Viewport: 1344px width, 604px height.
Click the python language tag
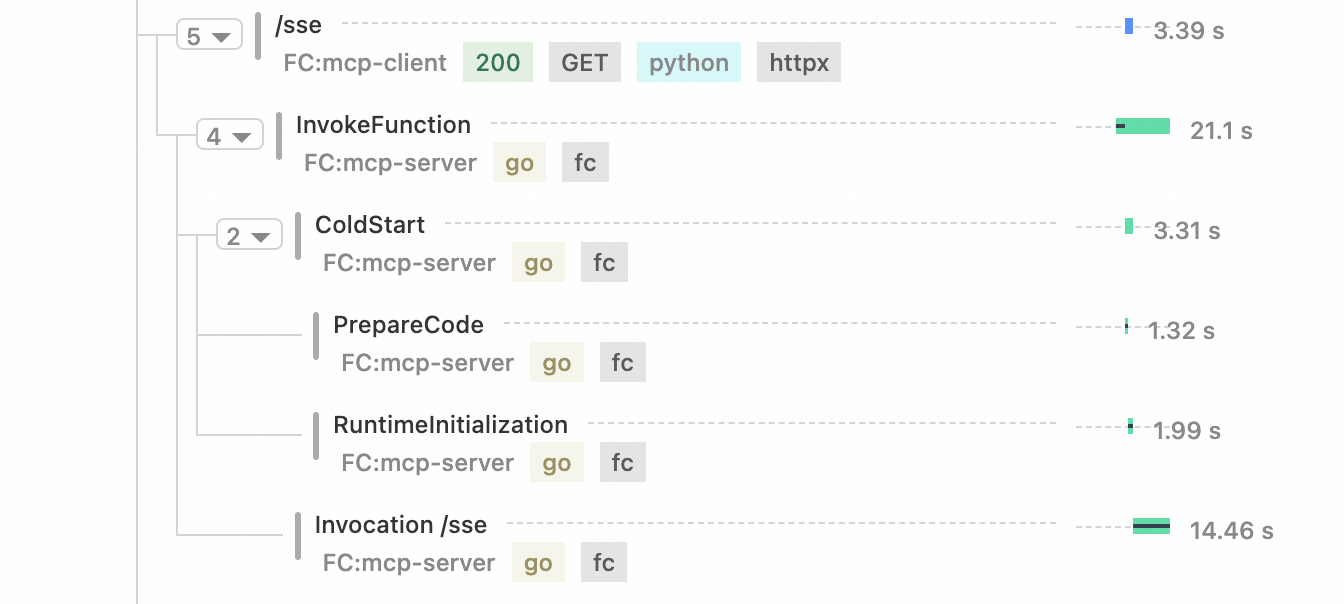point(689,63)
